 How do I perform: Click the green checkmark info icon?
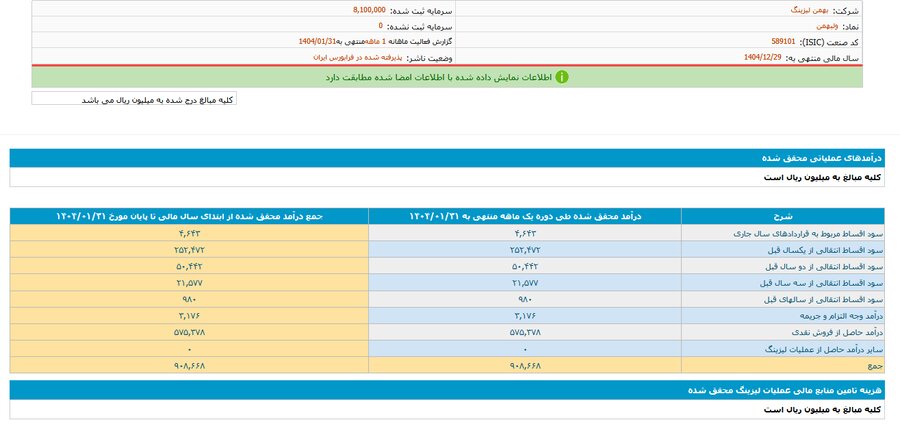(562, 76)
